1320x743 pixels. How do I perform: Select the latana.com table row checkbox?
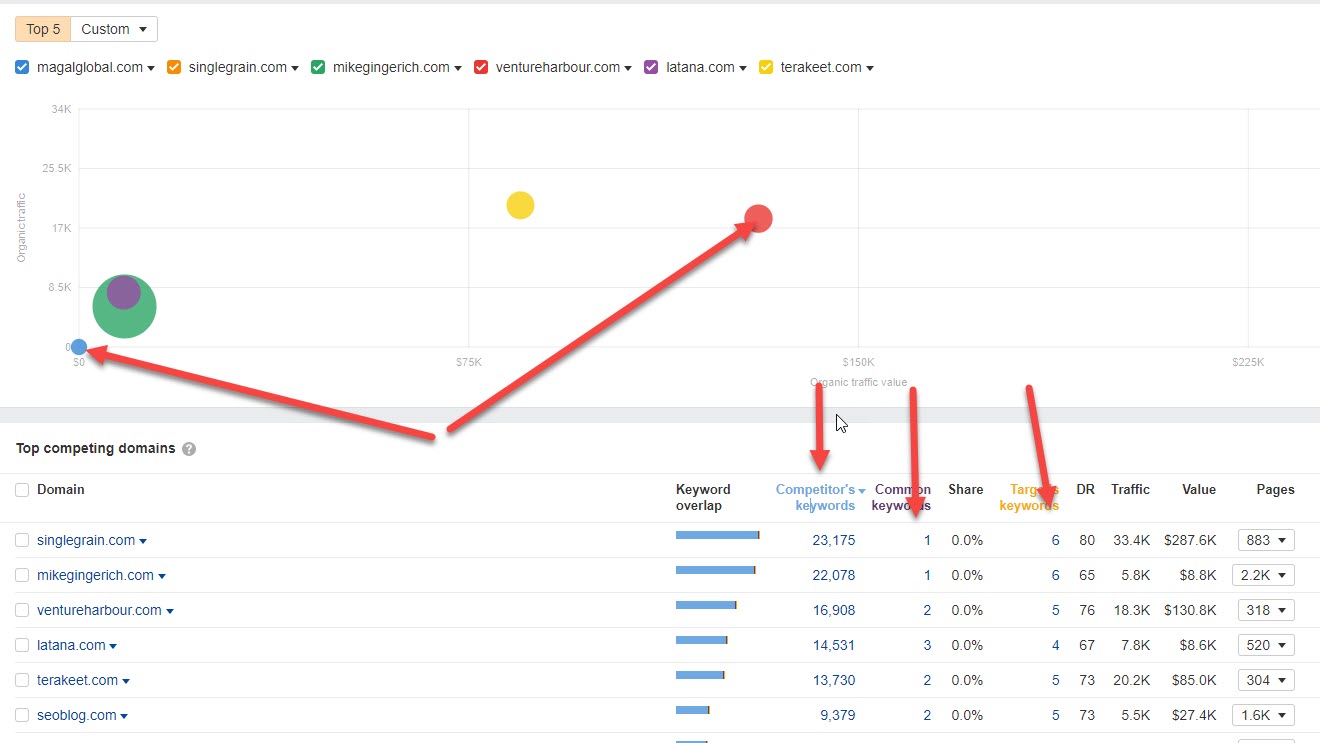tap(22, 645)
